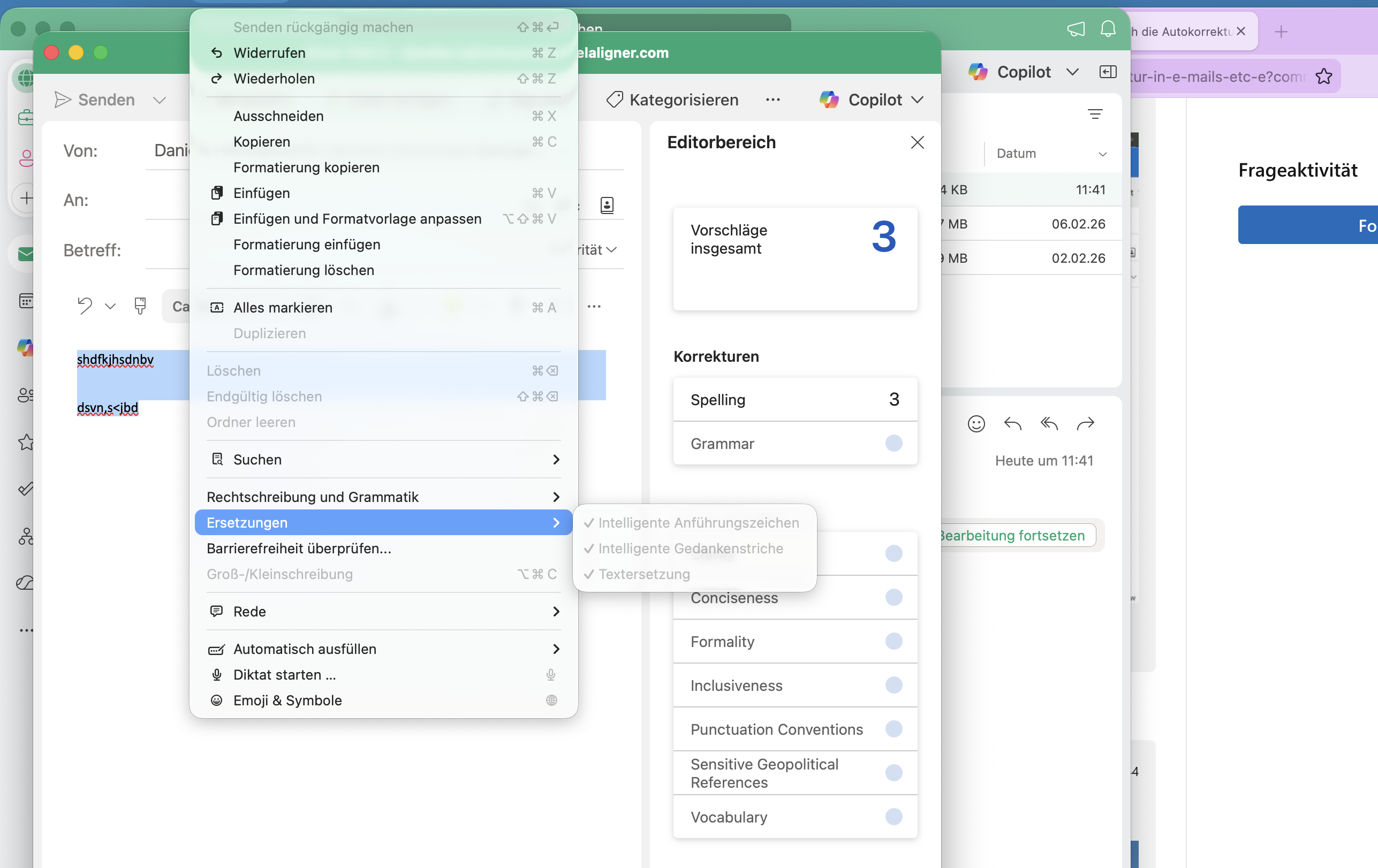
Task: Choose Barrierefreiheit überprüfen... menu item
Action: (299, 548)
